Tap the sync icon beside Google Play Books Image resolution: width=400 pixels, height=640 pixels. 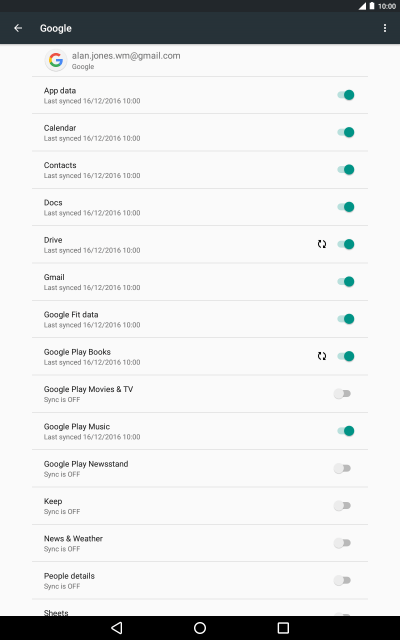(x=322, y=356)
